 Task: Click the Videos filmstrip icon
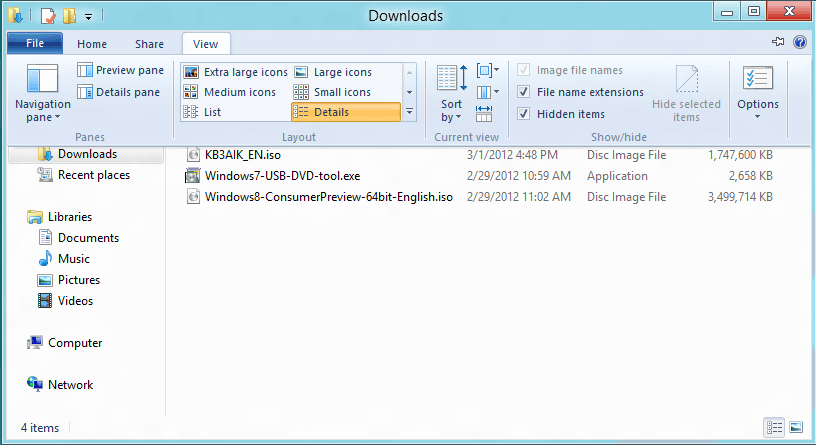pyautogui.click(x=45, y=300)
